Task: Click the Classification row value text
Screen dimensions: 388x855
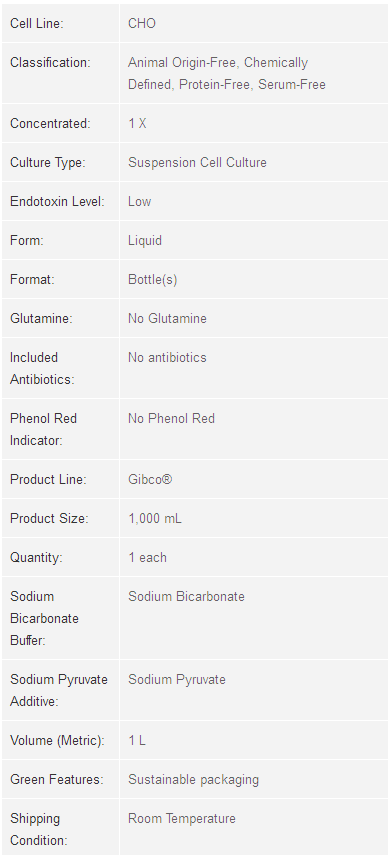Action: [x=227, y=74]
